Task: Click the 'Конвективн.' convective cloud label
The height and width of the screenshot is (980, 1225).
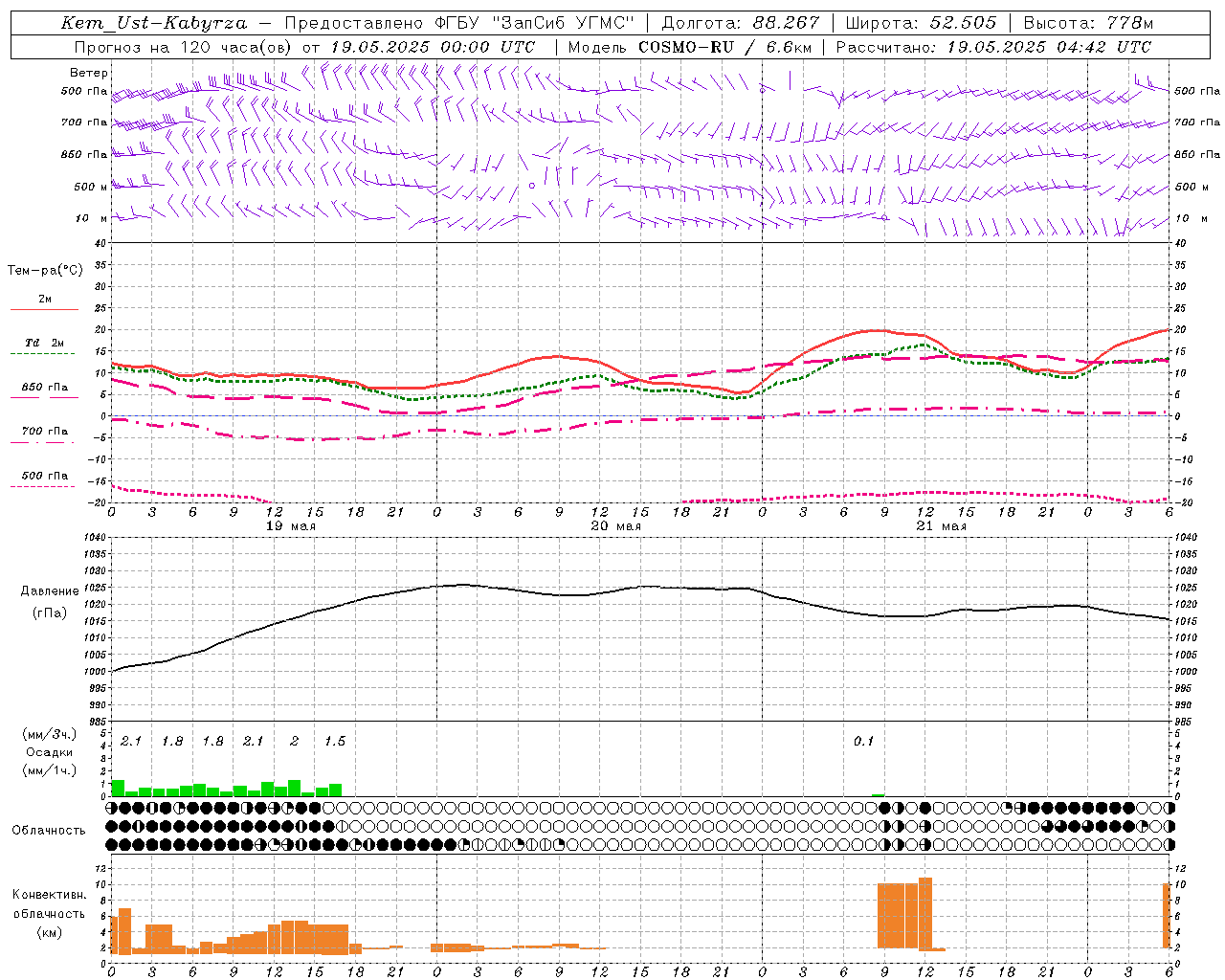Action: 50,895
